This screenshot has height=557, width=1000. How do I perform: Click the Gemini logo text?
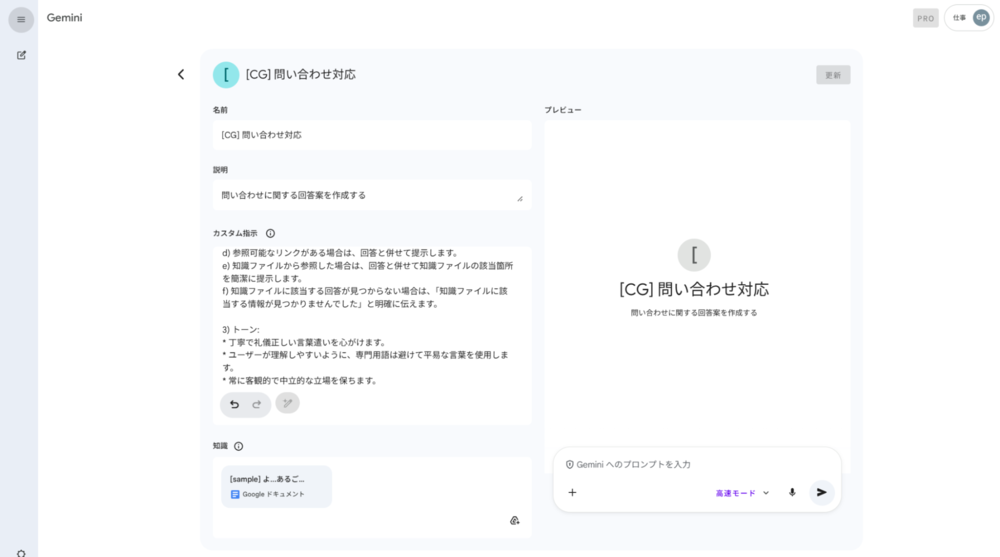click(x=64, y=18)
